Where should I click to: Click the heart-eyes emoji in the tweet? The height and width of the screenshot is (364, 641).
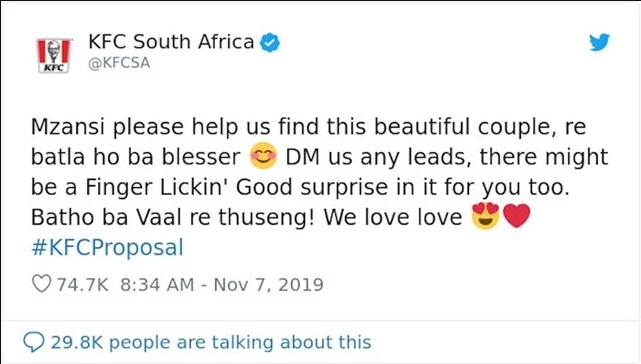[x=485, y=216]
